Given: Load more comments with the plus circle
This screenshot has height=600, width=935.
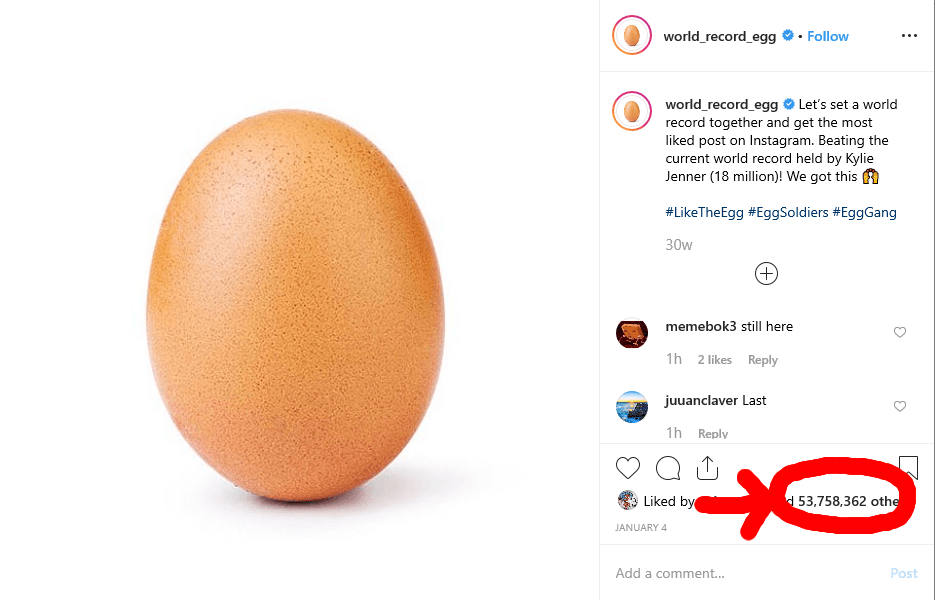Looking at the screenshot, I should [766, 274].
